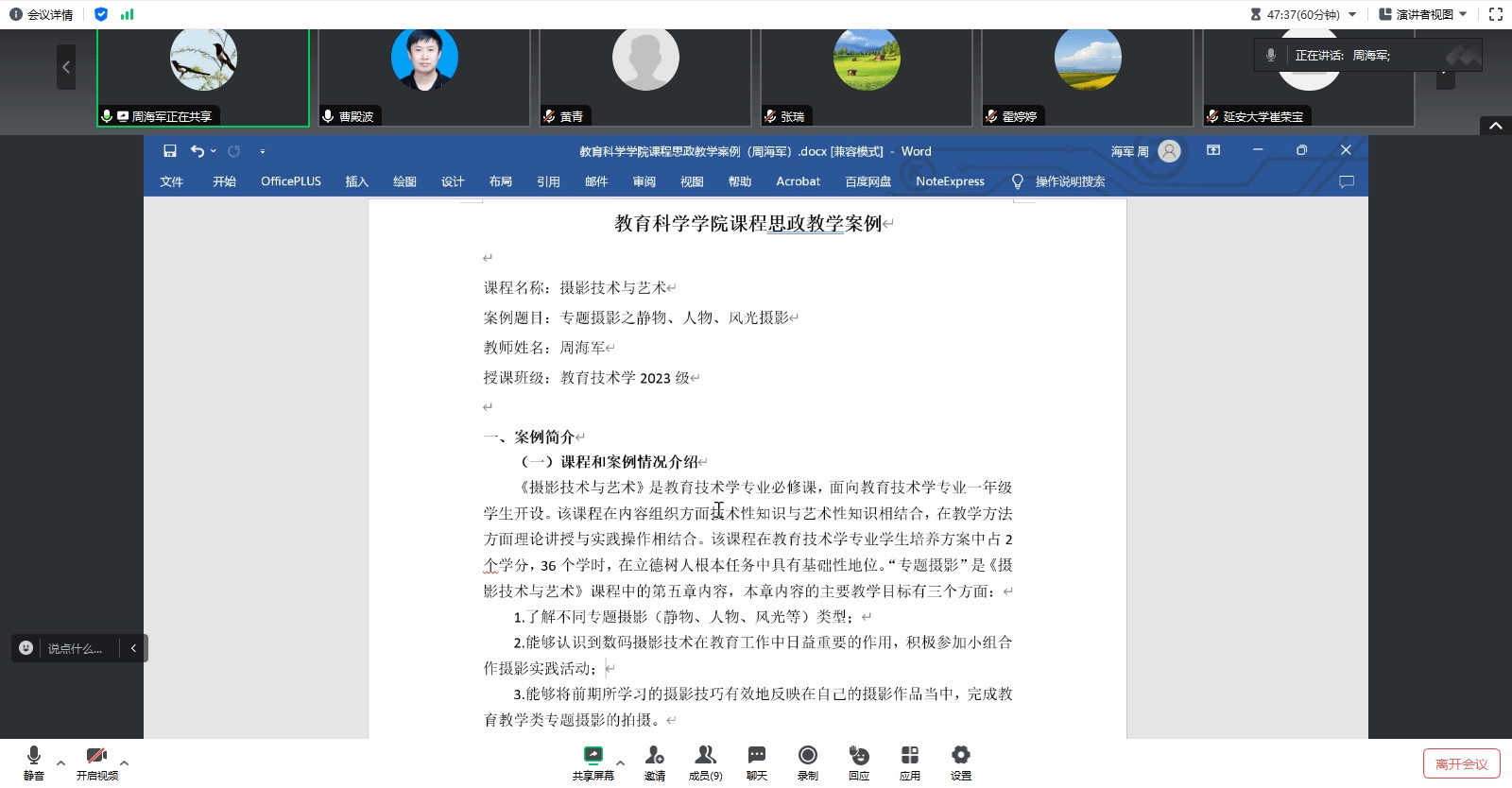
Task: Select 曹殿波 participant video thumbnail
Action: (423, 77)
